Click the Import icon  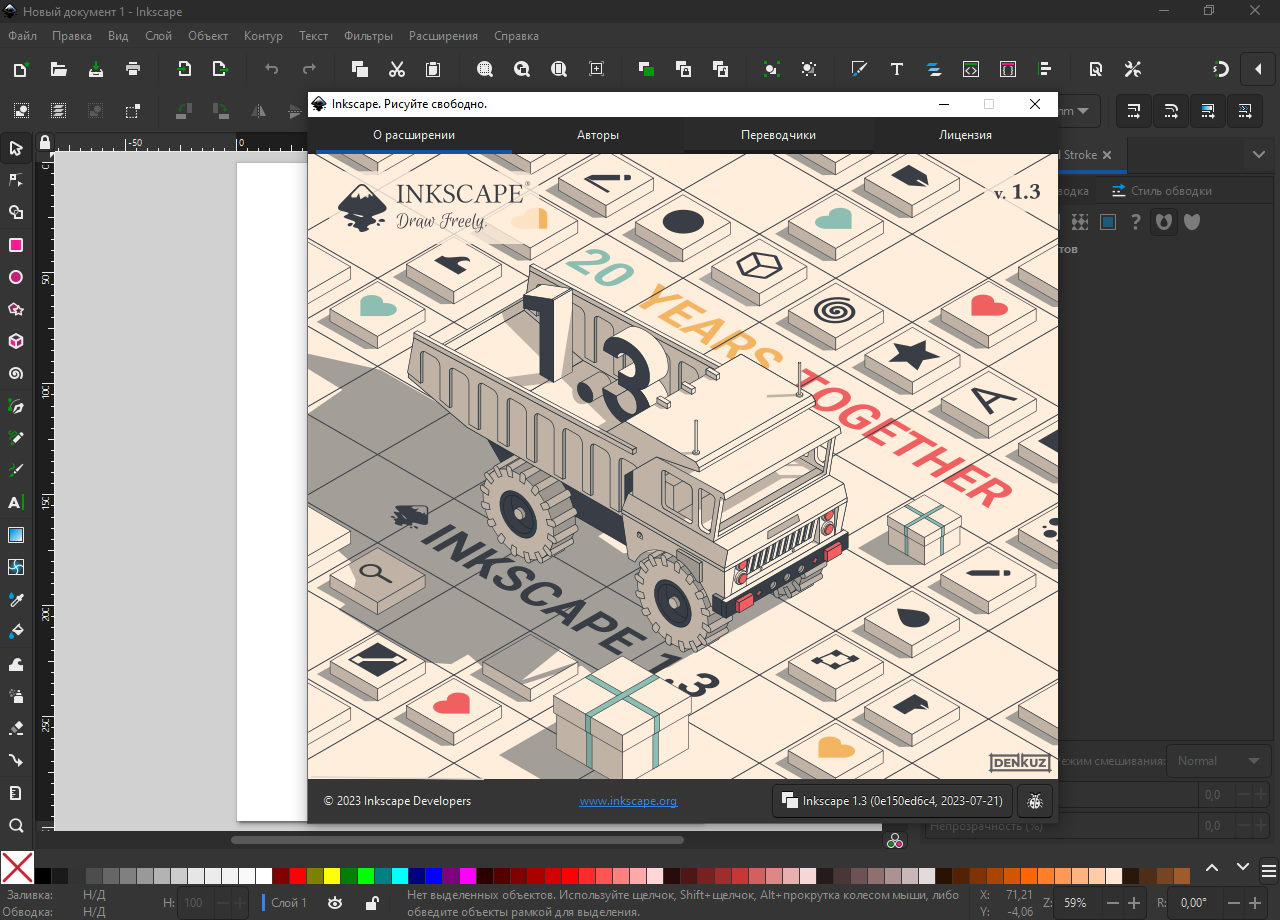click(x=184, y=69)
